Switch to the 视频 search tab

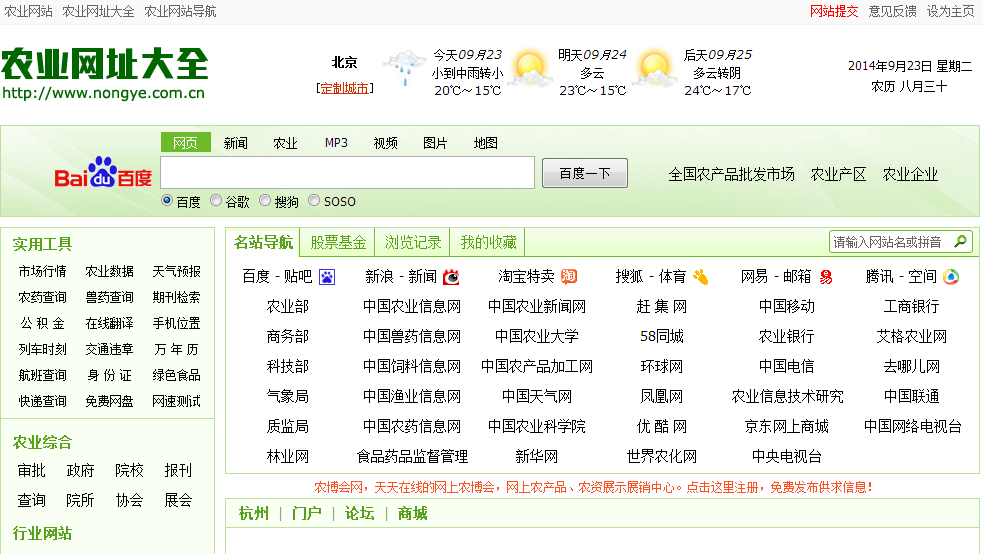tap(386, 143)
